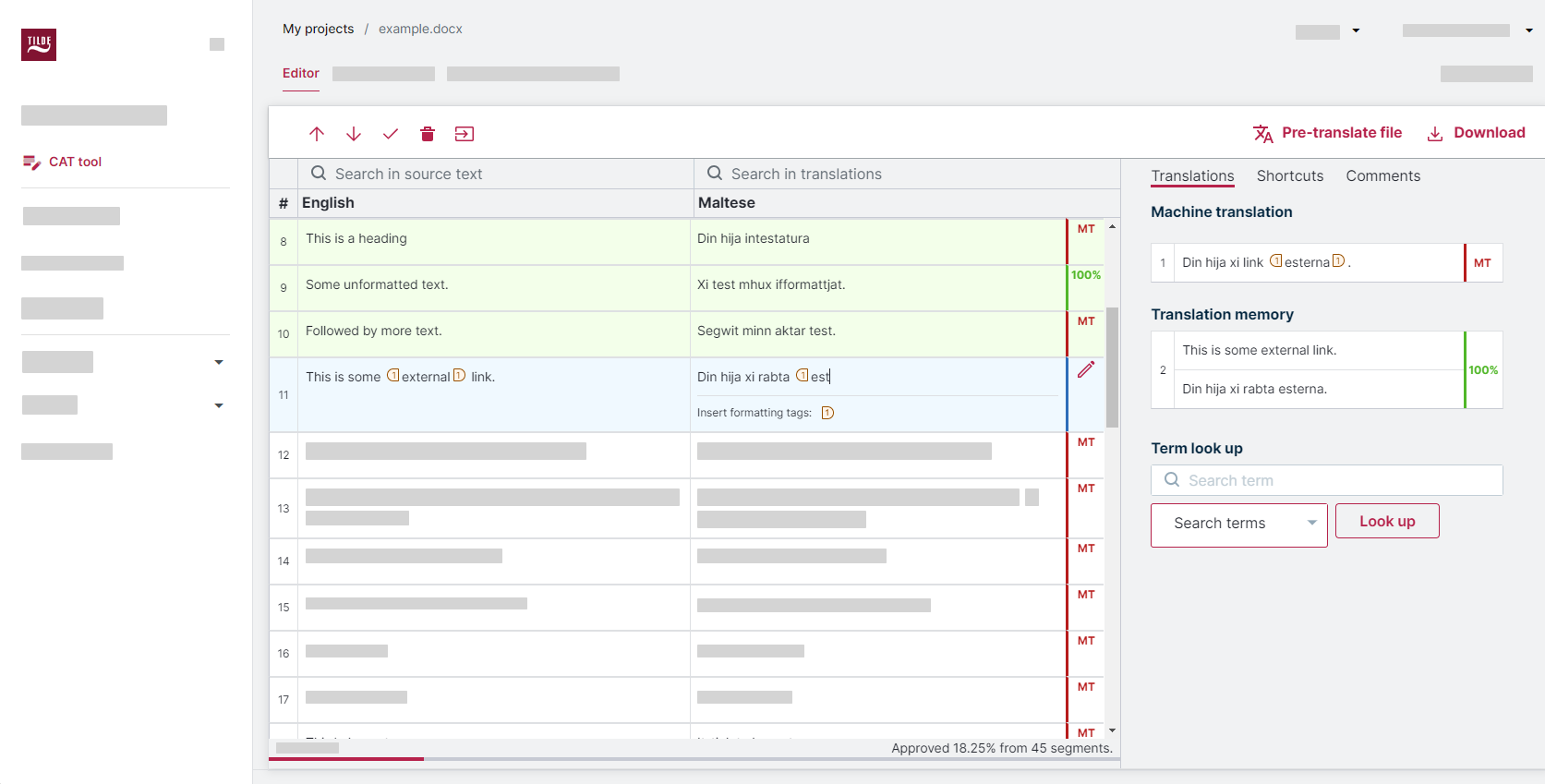Click closing tag icon after 'external' in source
This screenshot has height=784, width=1545.
[459, 376]
